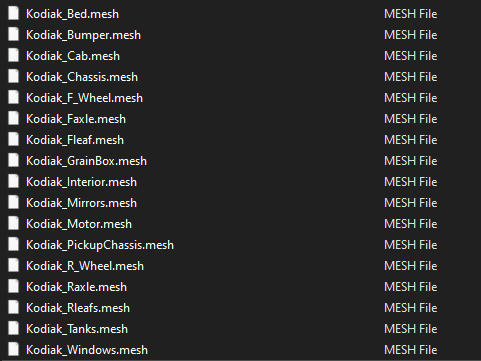Image resolution: width=481 pixels, height=361 pixels.
Task: Select the Kodiak_R_Wheel.mesh file
Action: 85,266
